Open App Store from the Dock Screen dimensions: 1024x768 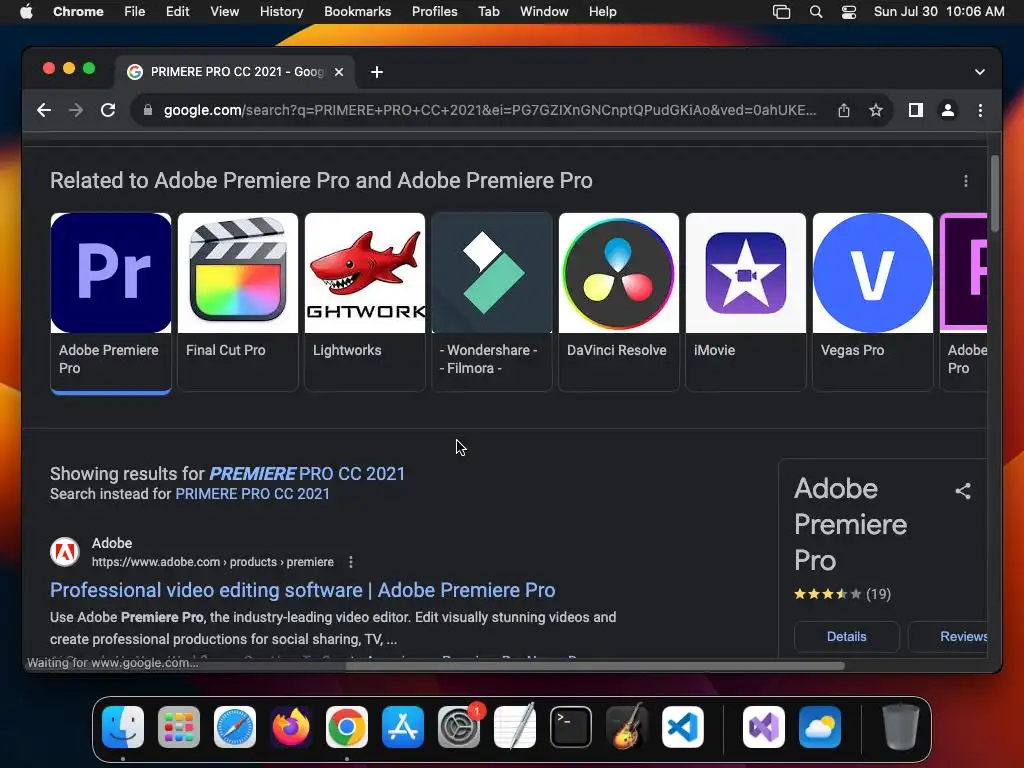pyautogui.click(x=403, y=727)
